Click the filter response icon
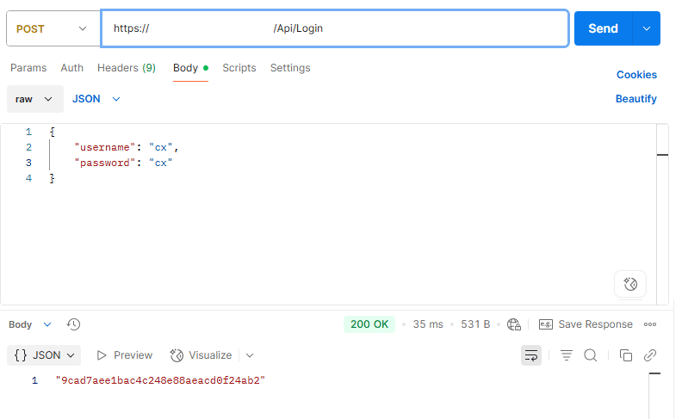The height and width of the screenshot is (419, 688). click(x=566, y=355)
